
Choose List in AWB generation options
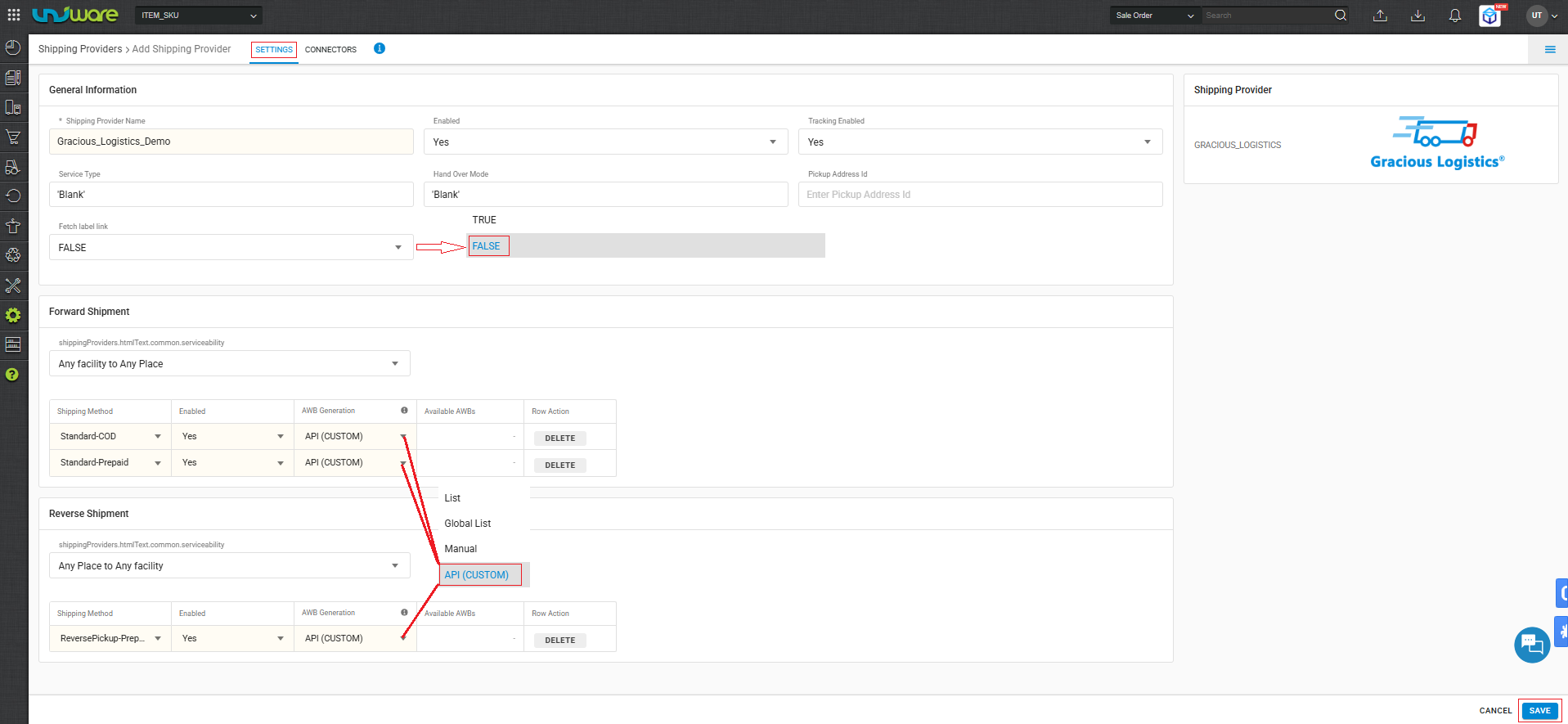[452, 498]
